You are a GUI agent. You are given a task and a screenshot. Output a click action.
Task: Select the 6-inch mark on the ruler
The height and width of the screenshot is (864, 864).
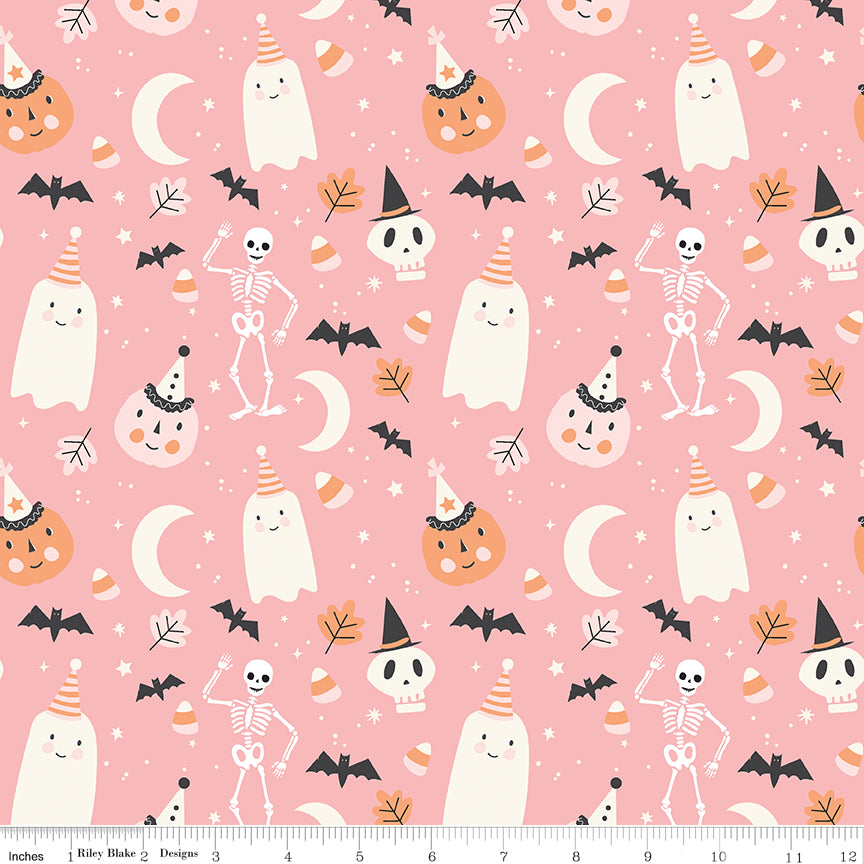pyautogui.click(x=432, y=856)
